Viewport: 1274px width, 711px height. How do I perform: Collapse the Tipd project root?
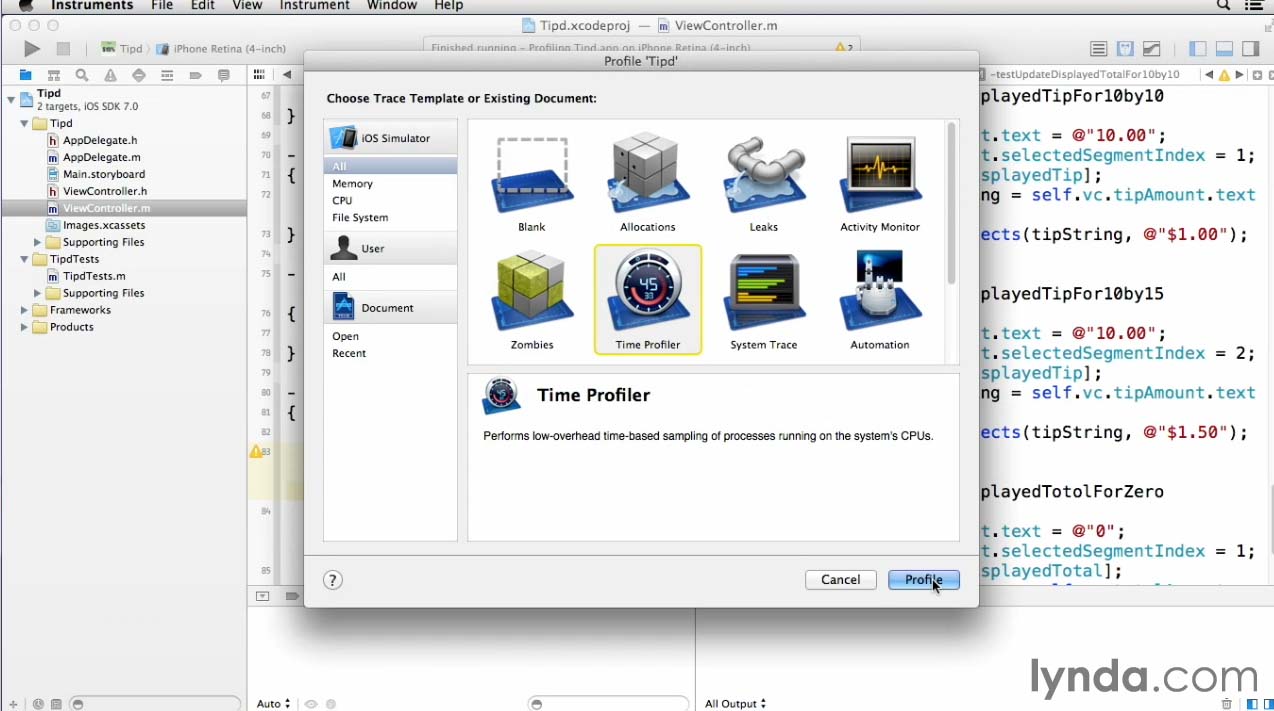pyautogui.click(x=10, y=99)
